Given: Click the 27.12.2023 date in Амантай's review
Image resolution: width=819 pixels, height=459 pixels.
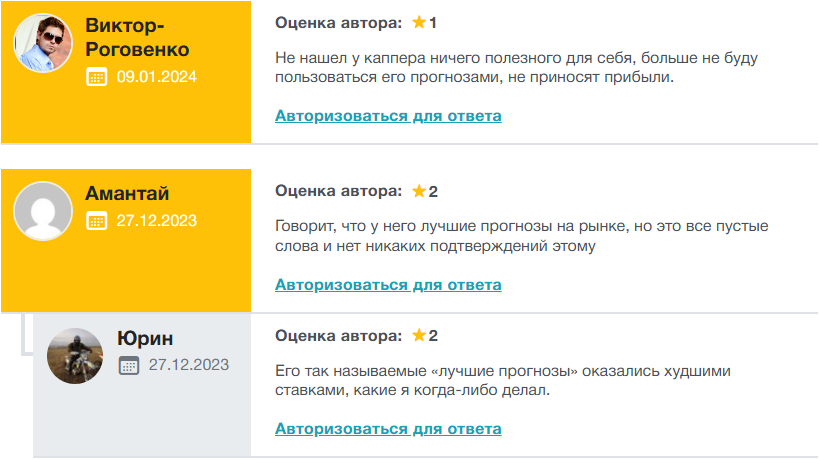Looking at the screenshot, I should [157, 221].
